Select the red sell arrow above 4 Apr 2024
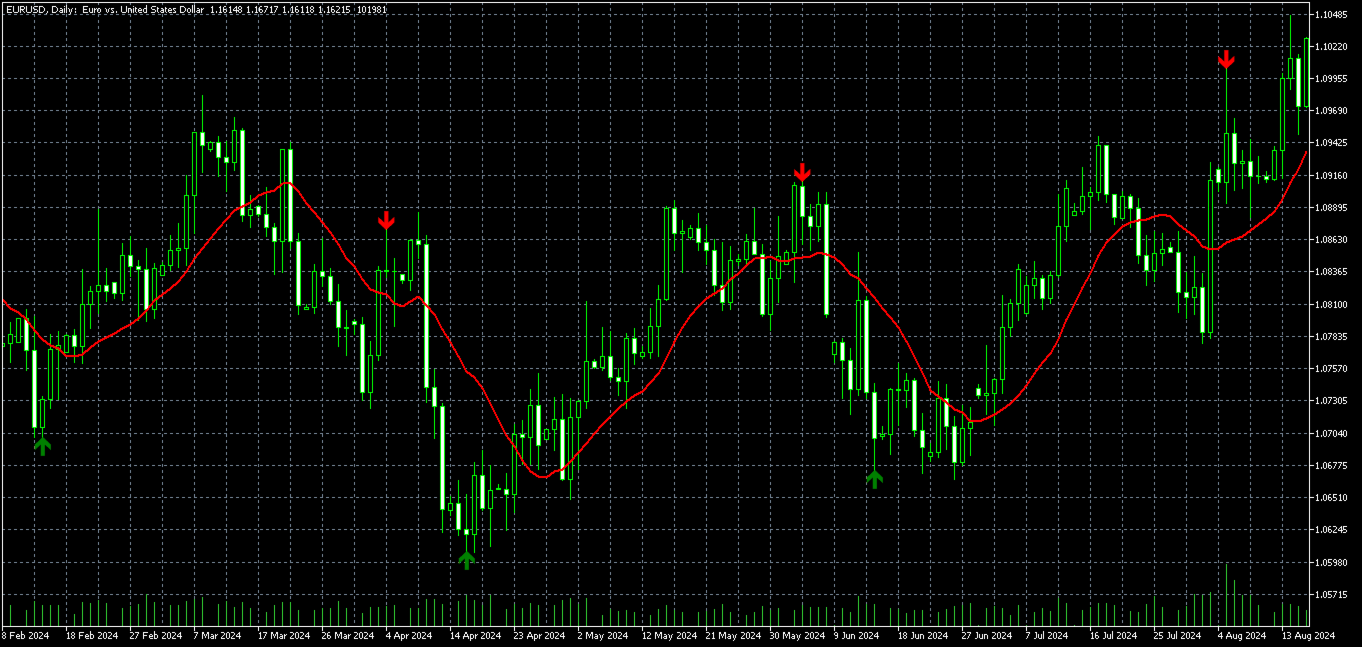Screen dimensions: 1362x647 click(388, 222)
